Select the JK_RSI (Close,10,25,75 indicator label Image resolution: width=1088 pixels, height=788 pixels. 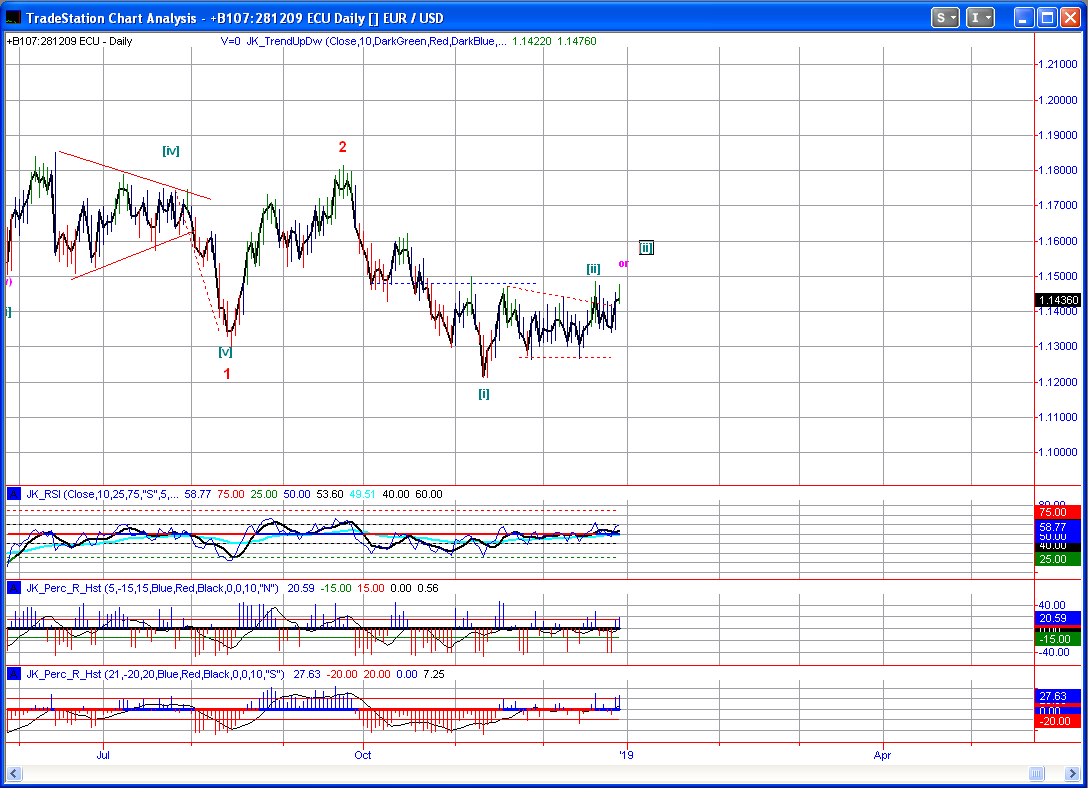coord(102,494)
